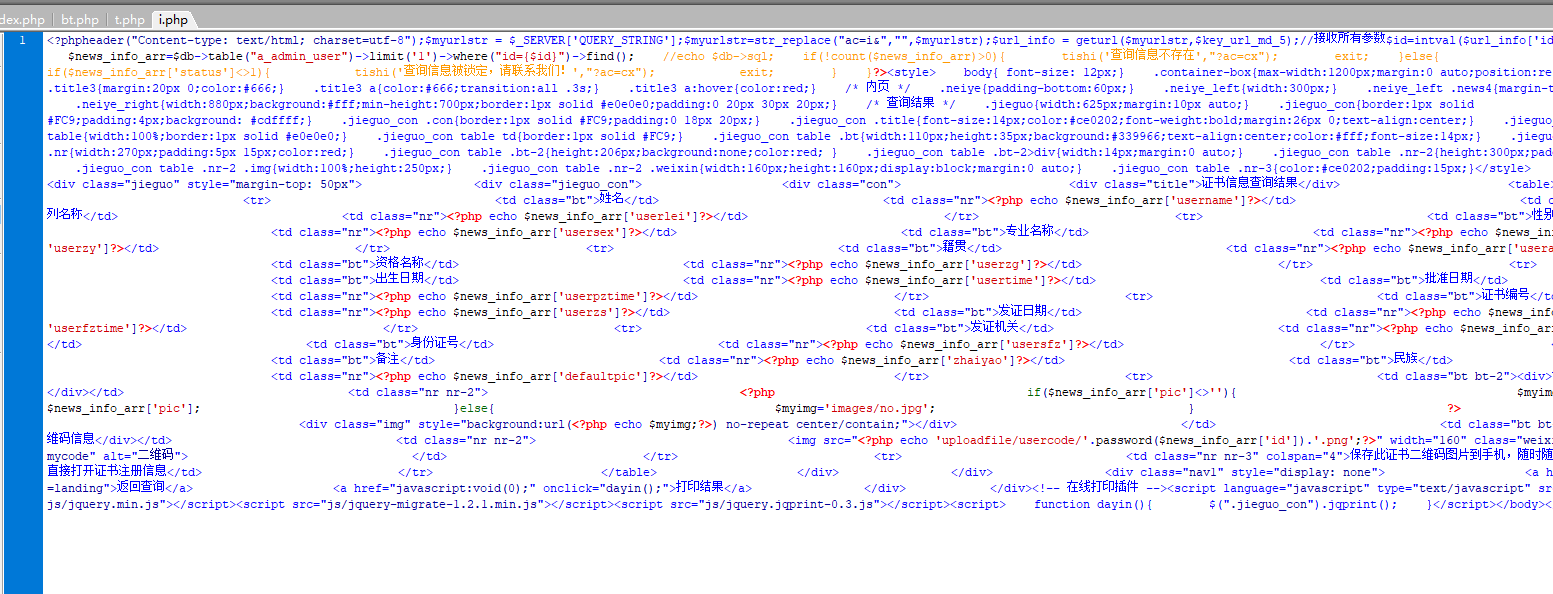
Task: Click the table label 出生日期
Action: (x=399, y=280)
